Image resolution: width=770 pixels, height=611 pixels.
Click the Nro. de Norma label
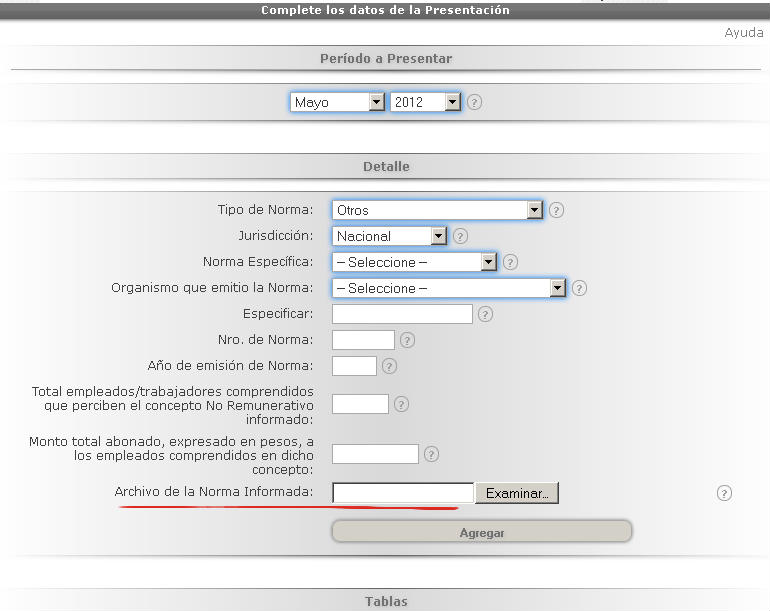coord(265,340)
